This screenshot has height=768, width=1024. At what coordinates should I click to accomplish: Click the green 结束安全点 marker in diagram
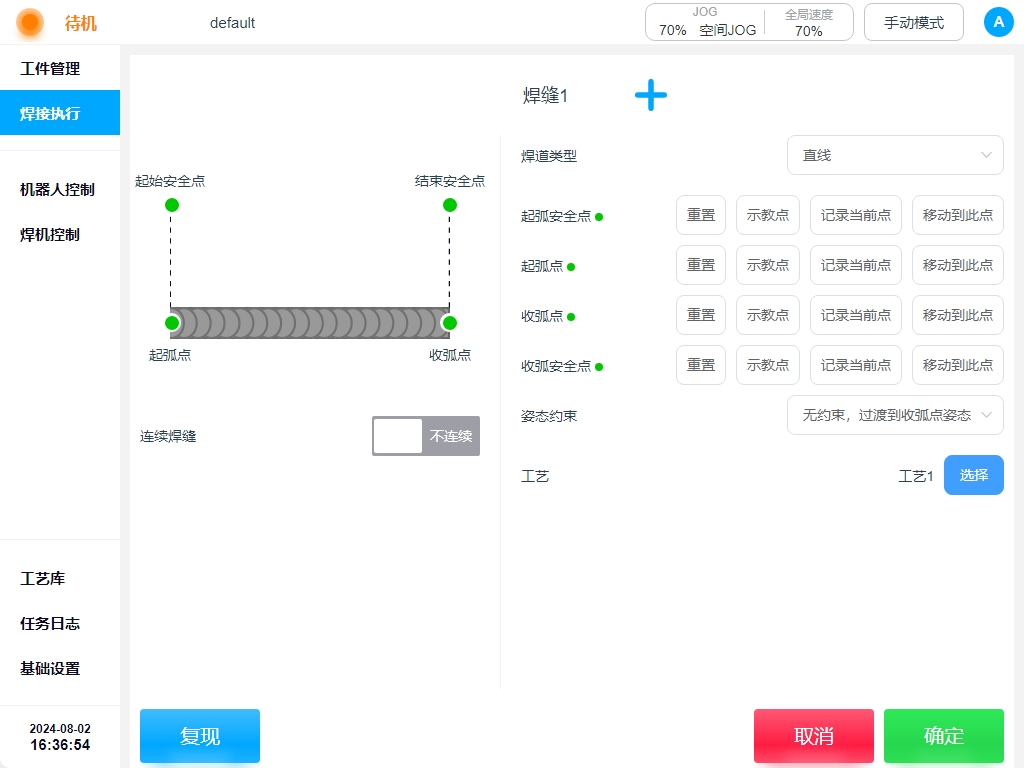click(450, 205)
